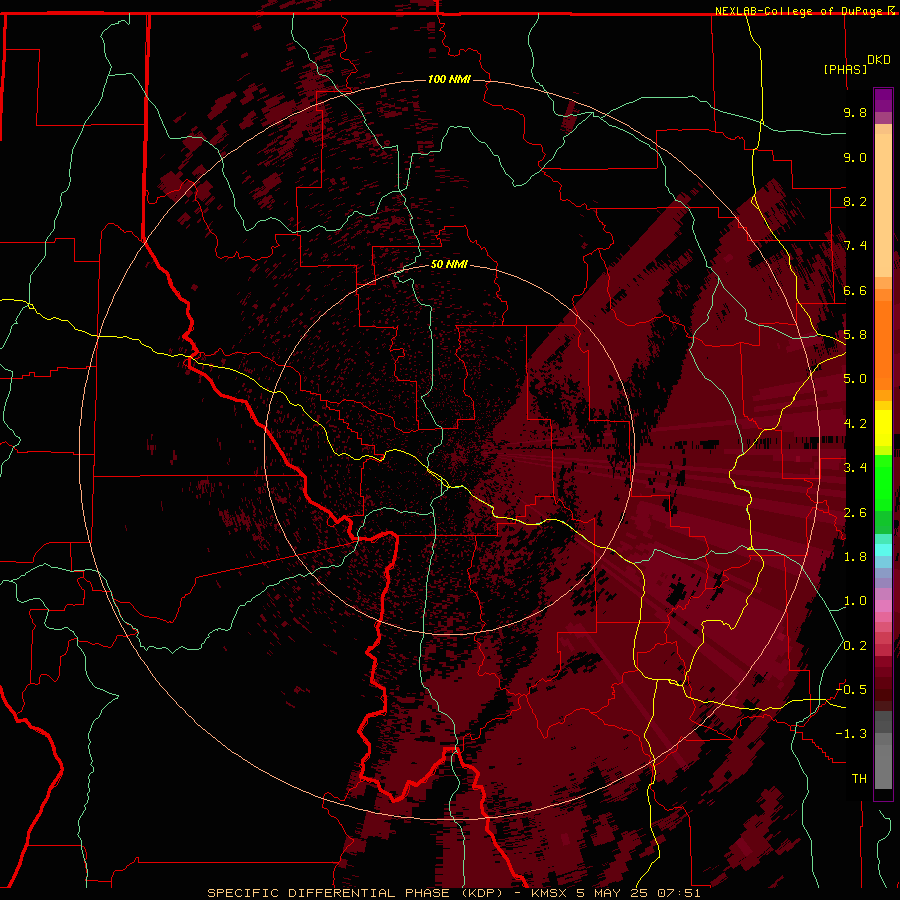This screenshot has height=900, width=900.
Task: Click the 5.8 value on the color scale
Action: tap(855, 335)
